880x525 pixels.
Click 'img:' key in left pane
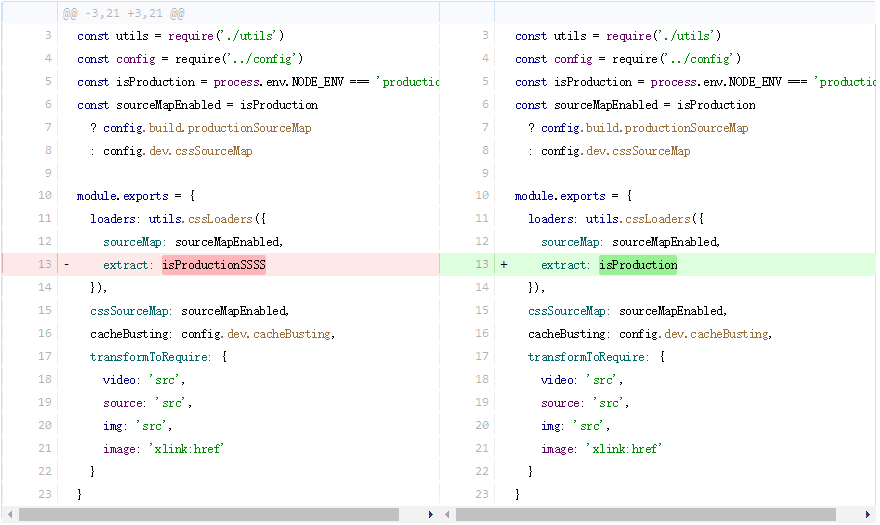(x=115, y=426)
